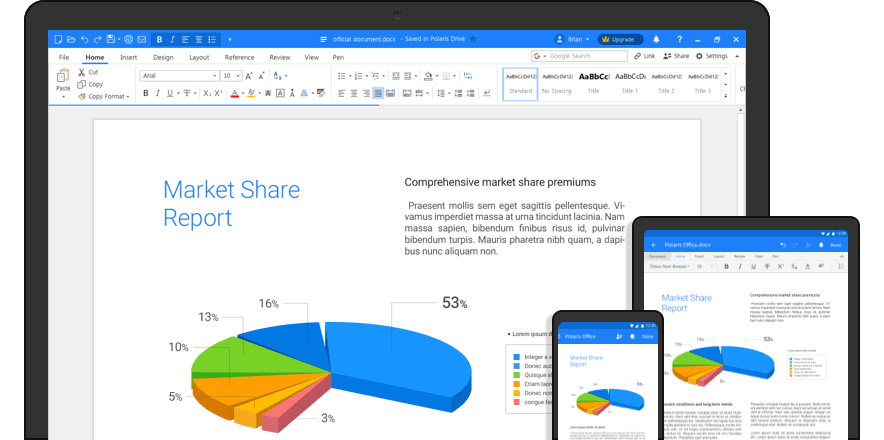Click the text effects outlined A icon
Image resolution: width=884 pixels, height=440 pixels.
(304, 93)
